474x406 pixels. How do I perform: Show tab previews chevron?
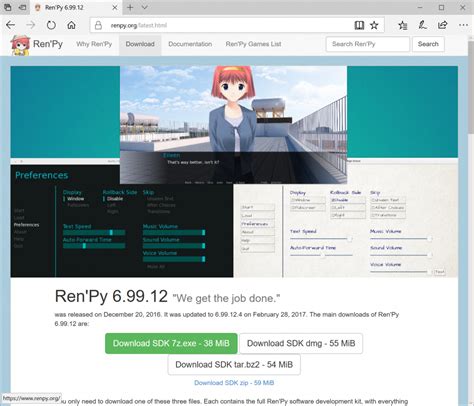pos(145,7)
